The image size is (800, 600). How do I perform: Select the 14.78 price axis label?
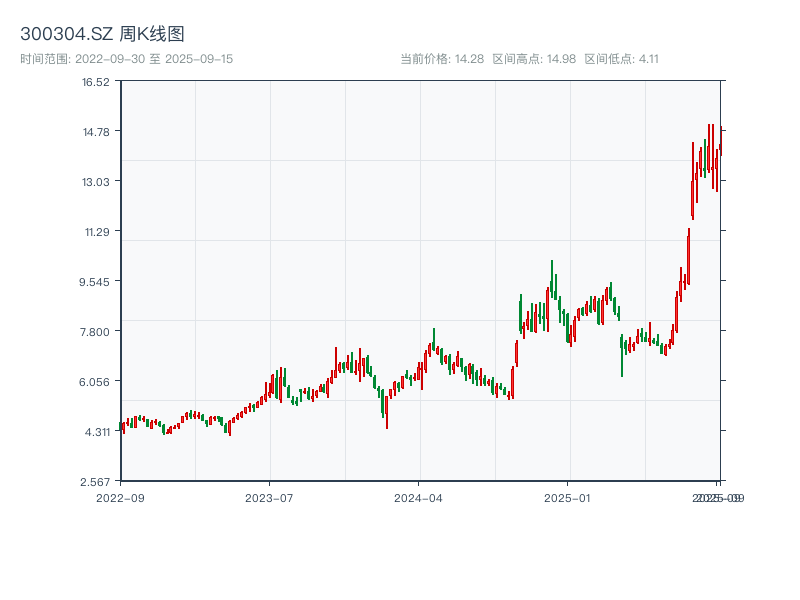tap(96, 132)
